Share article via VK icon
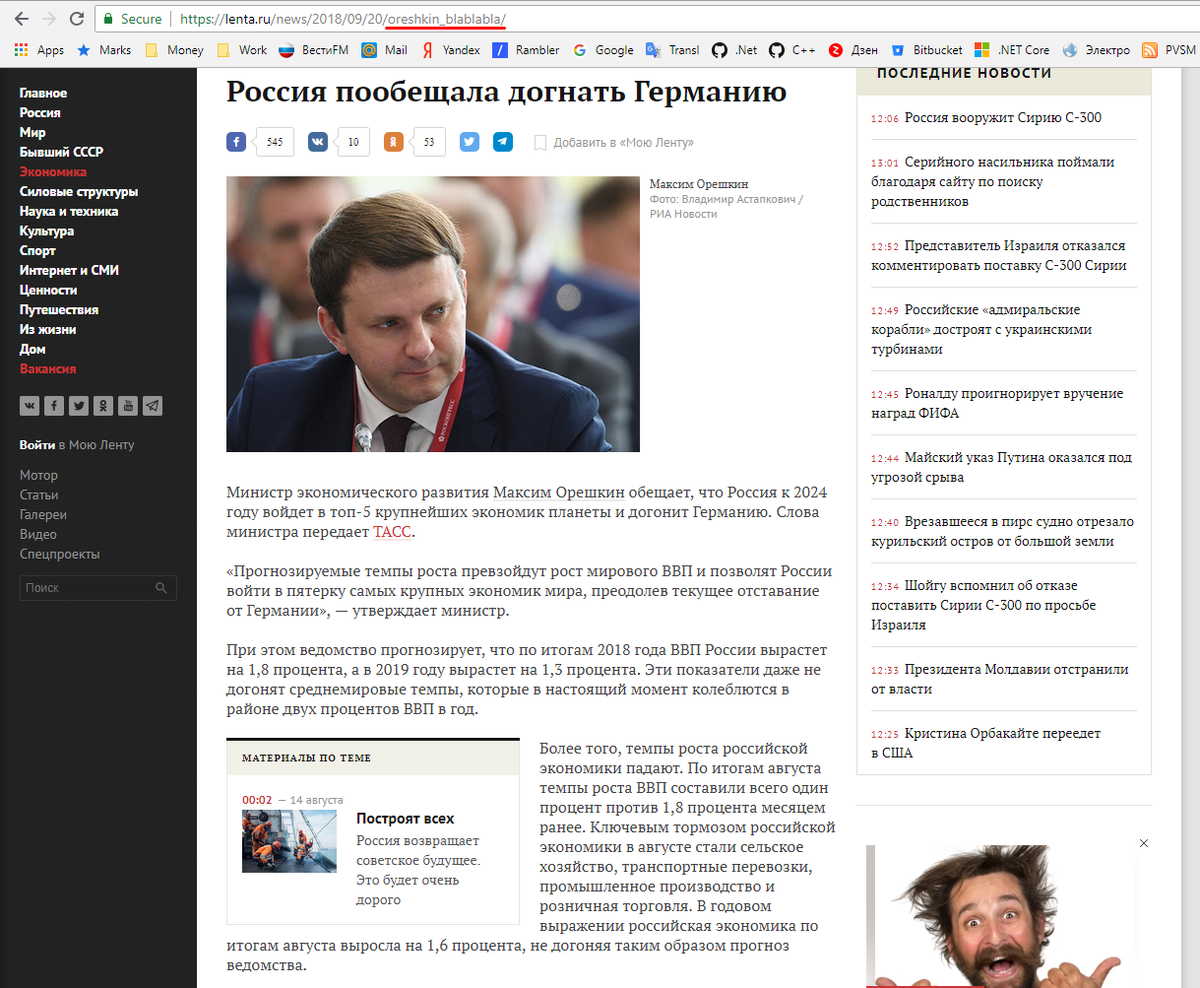Image resolution: width=1200 pixels, height=988 pixels. pos(317,142)
